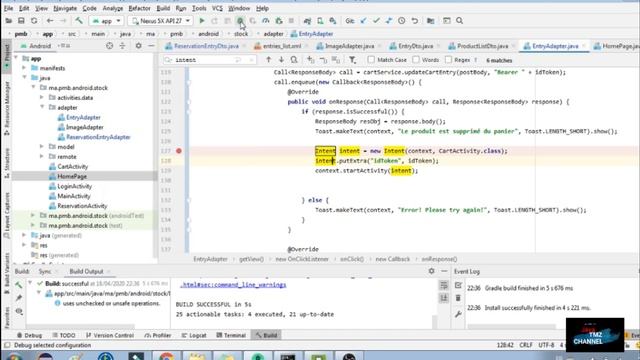Select LoginActivity in project tree

click(x=74, y=186)
